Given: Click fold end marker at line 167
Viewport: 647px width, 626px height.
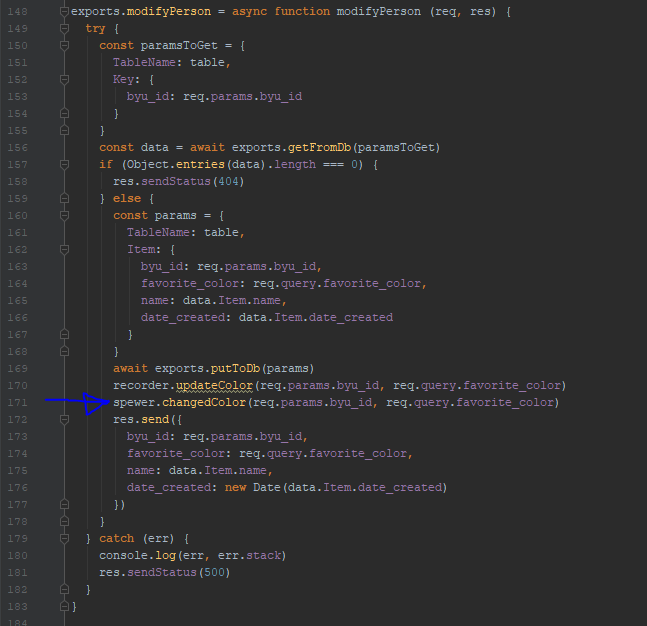Looking at the screenshot, I should [x=64, y=334].
